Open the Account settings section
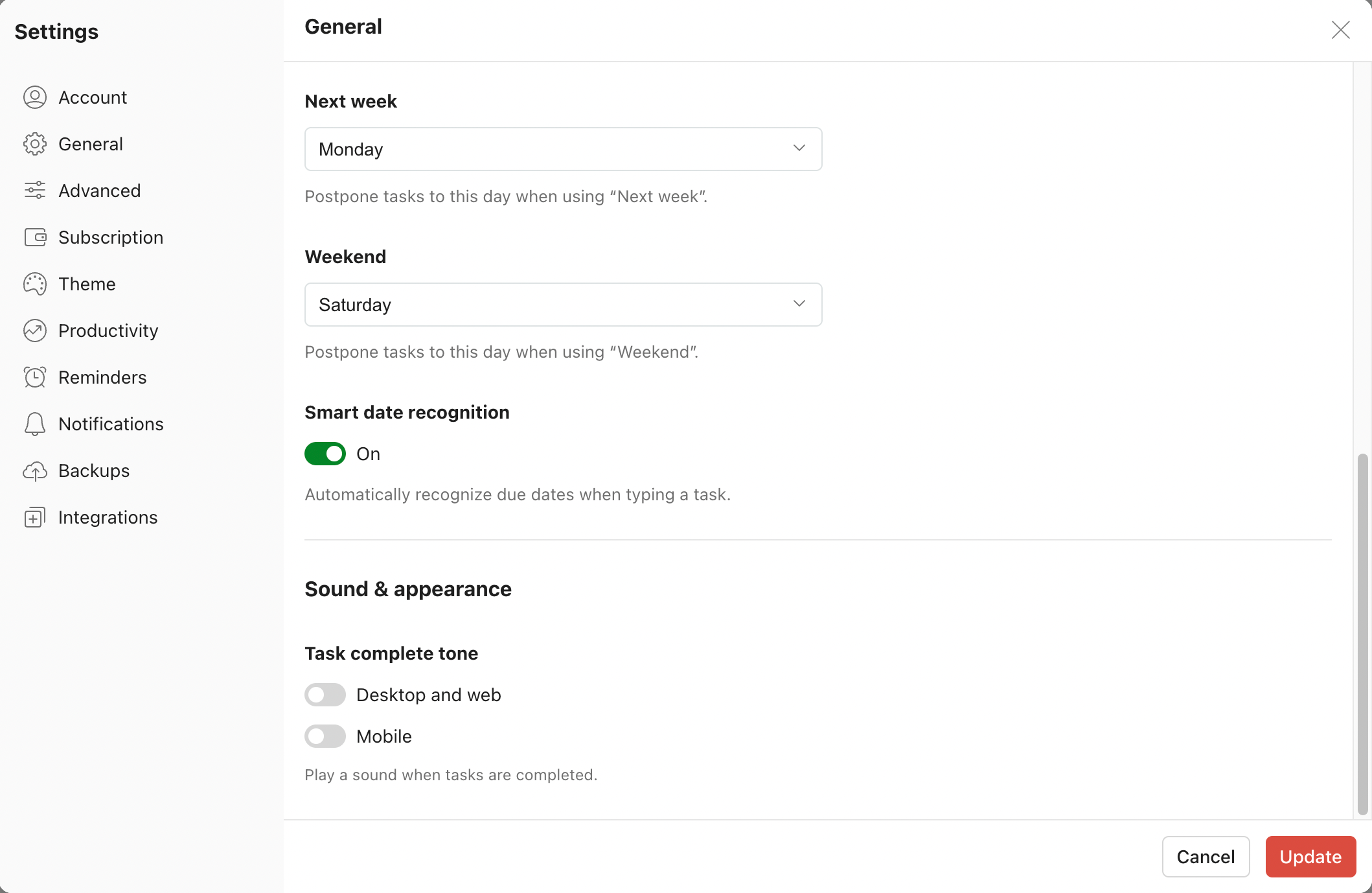The height and width of the screenshot is (893, 1372). click(x=93, y=97)
